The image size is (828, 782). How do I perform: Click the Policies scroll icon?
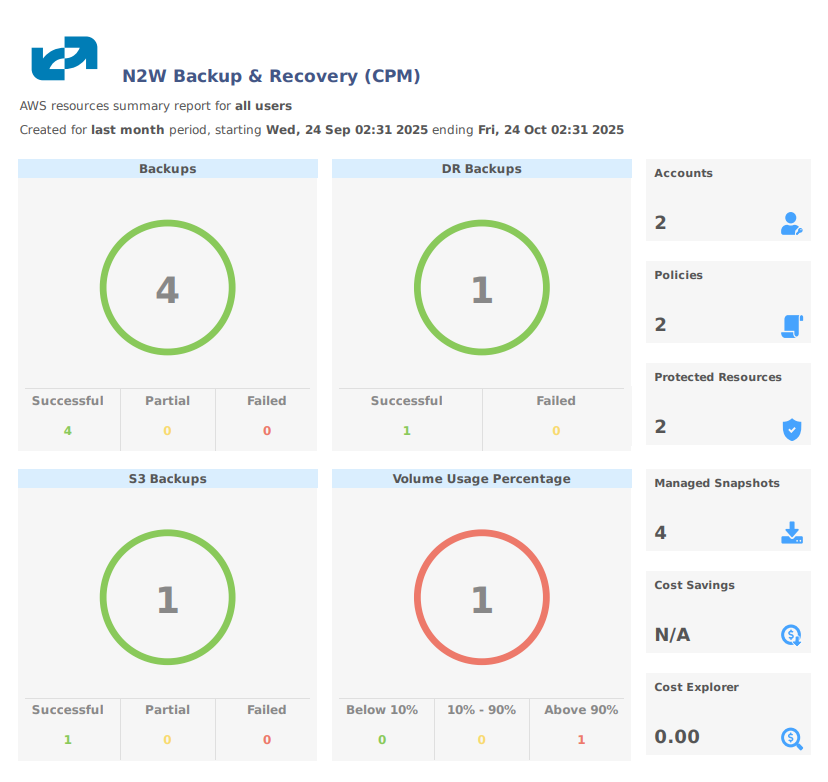point(791,326)
